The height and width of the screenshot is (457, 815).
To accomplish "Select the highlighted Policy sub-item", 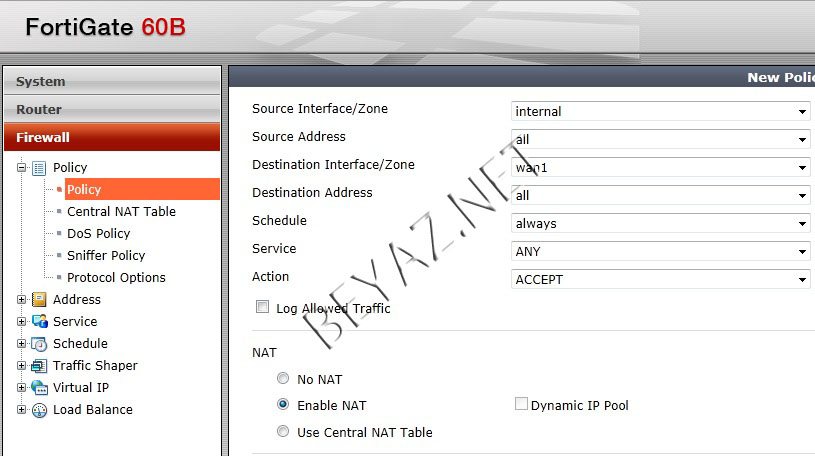I will pos(142,189).
